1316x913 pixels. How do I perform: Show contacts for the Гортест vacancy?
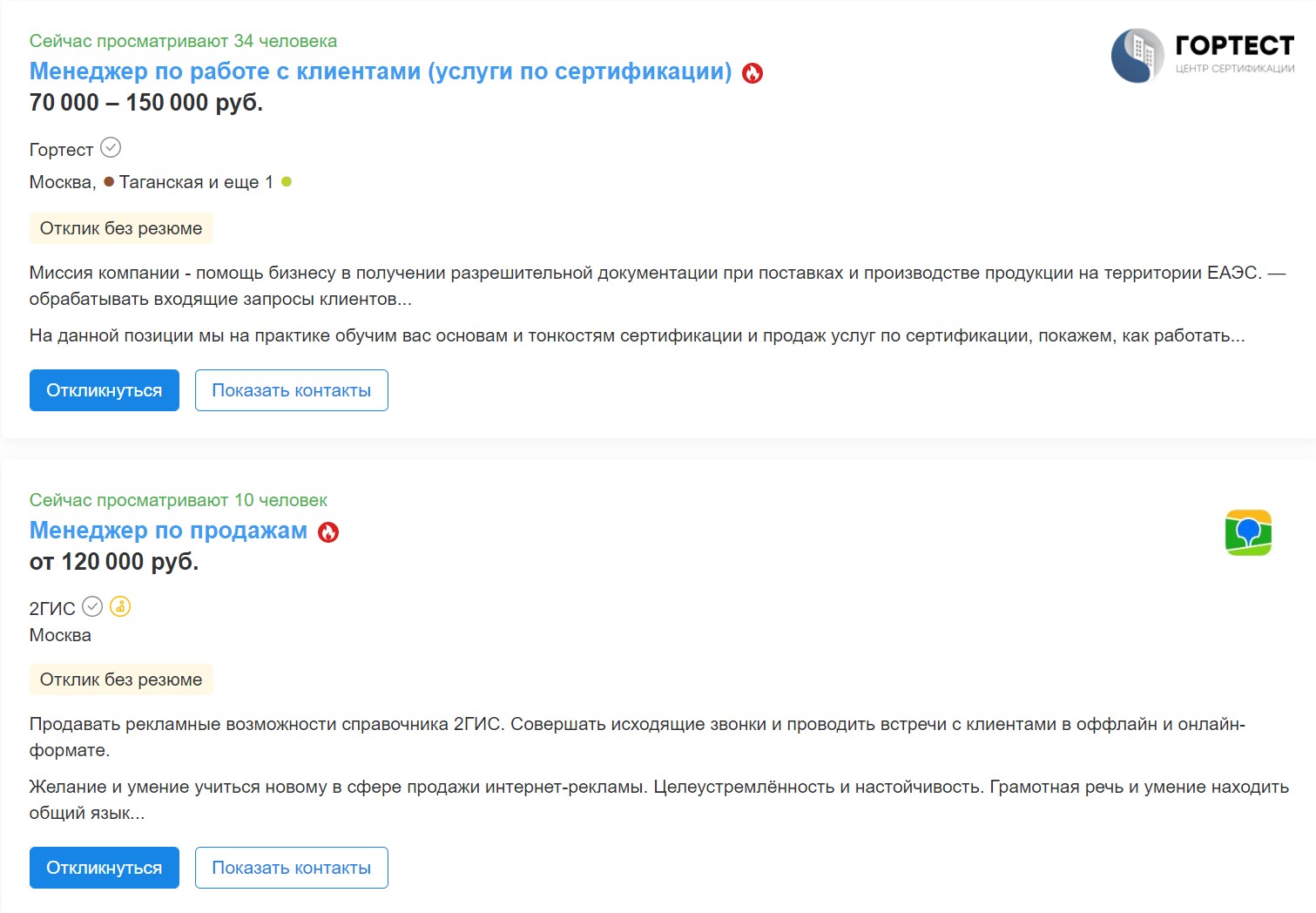pyautogui.click(x=292, y=390)
